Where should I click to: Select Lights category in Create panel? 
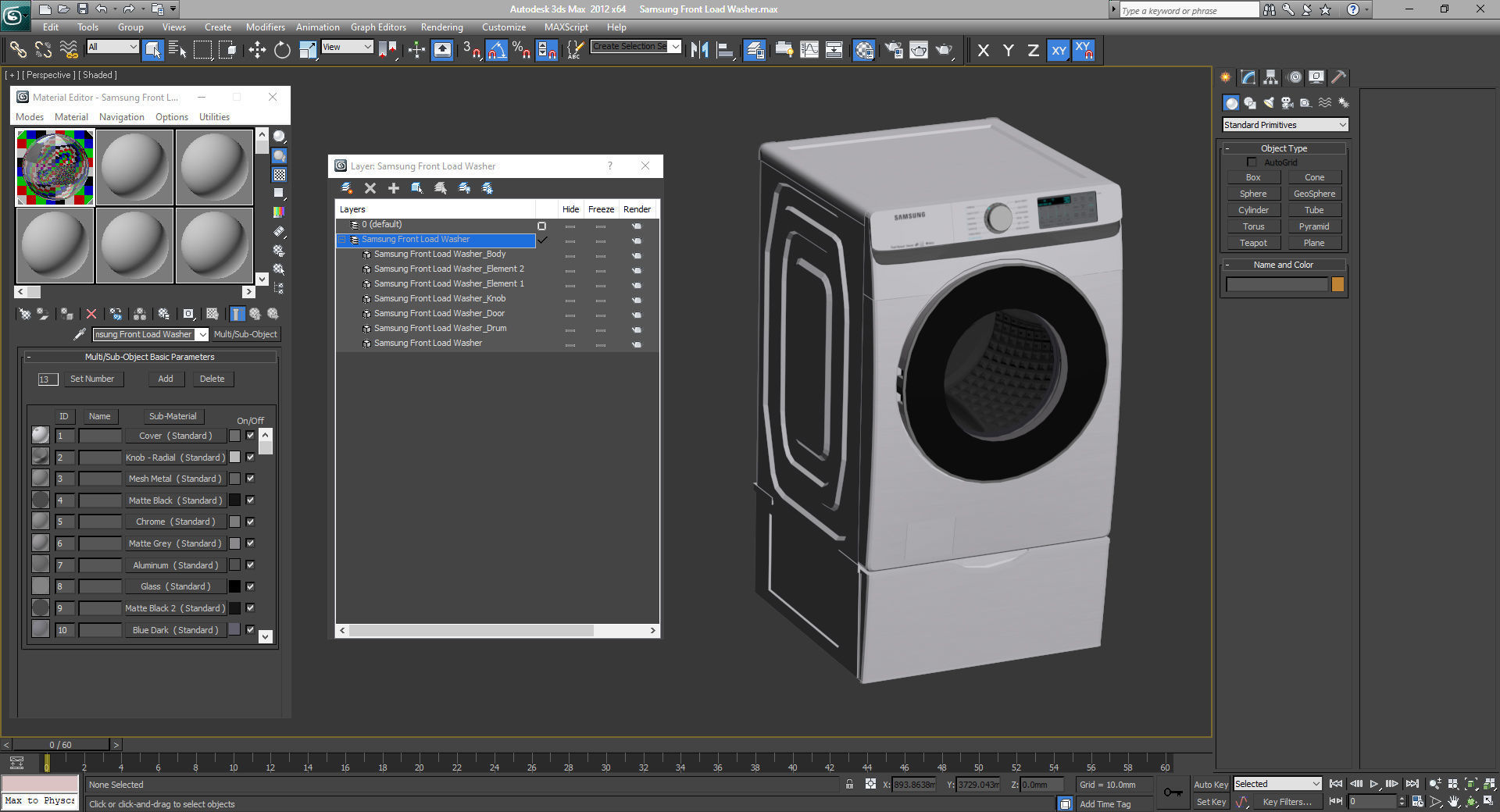click(1269, 103)
